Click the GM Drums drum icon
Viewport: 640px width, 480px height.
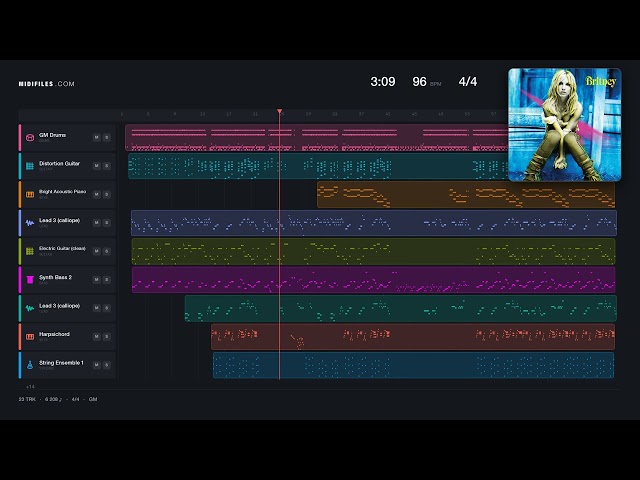pos(30,138)
